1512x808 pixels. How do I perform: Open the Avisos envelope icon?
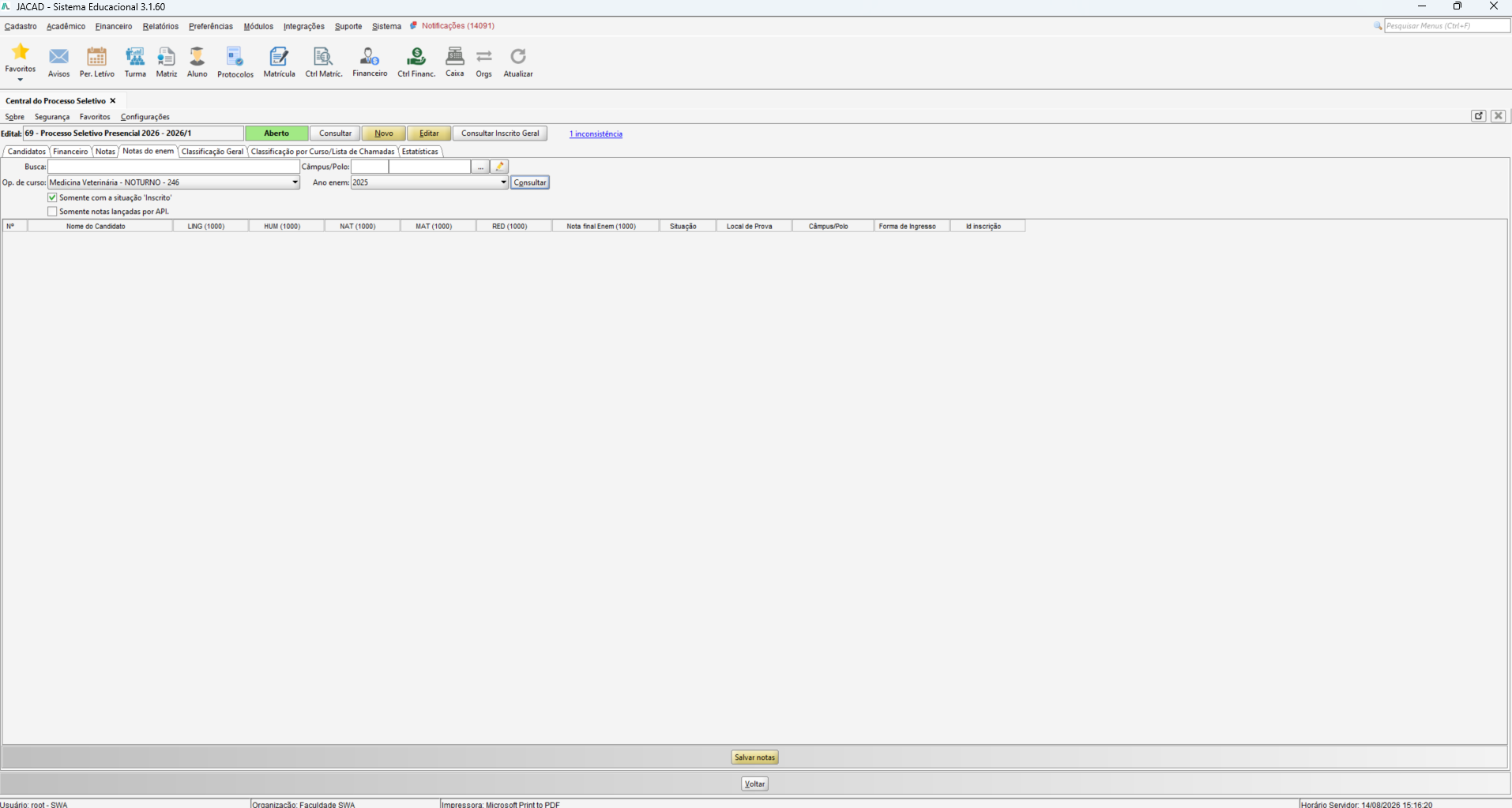(x=58, y=57)
